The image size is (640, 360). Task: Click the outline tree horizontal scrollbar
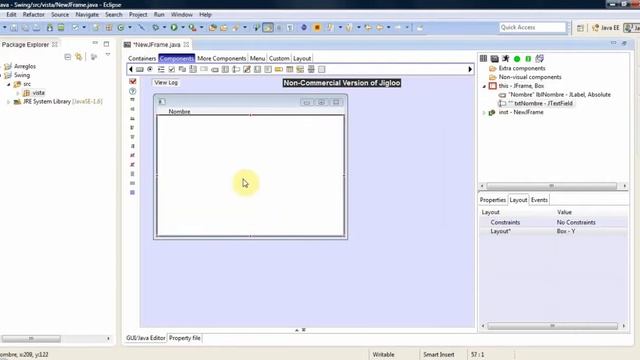point(551,186)
